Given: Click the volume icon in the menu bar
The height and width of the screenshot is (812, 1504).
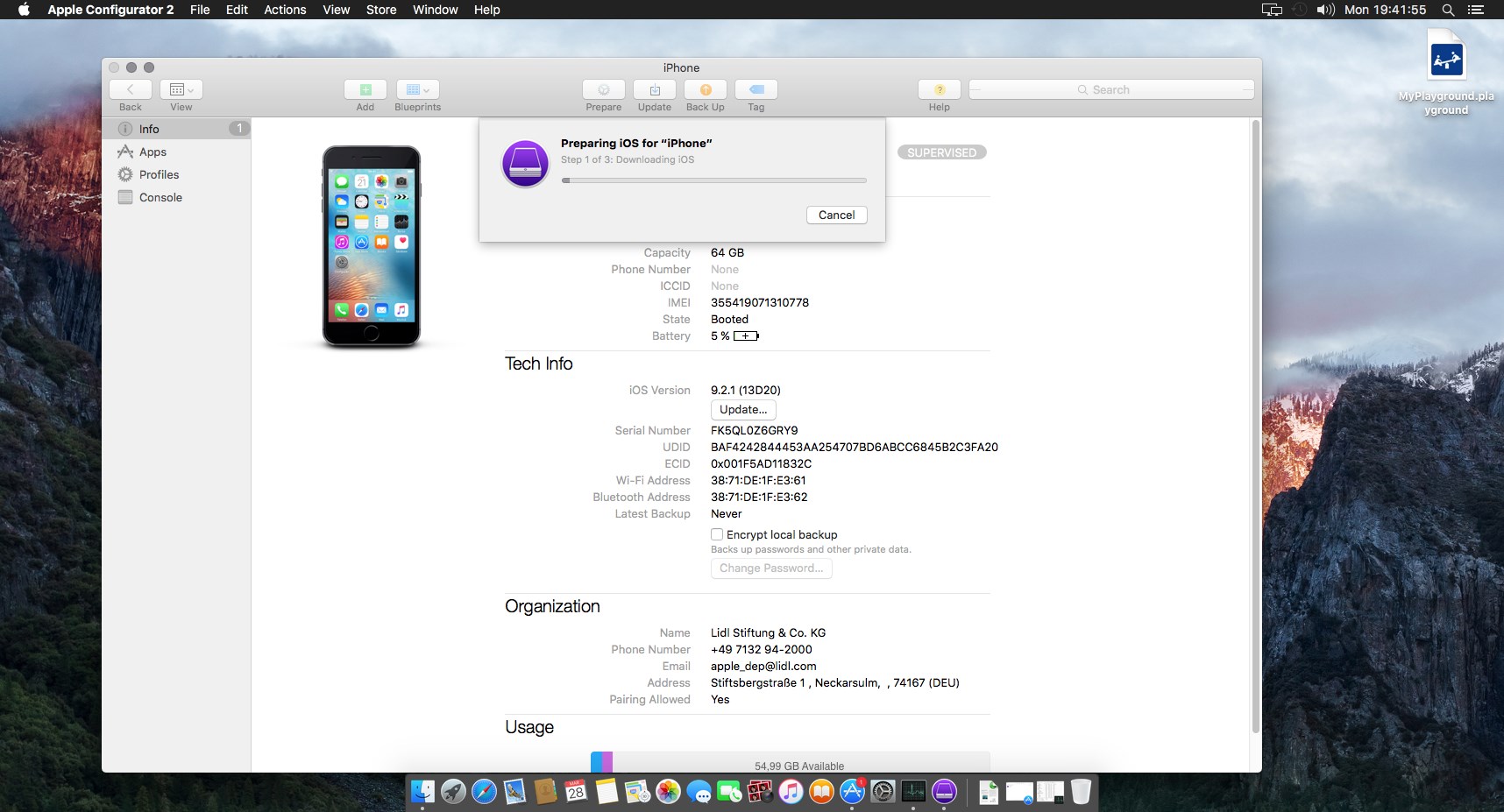Looking at the screenshot, I should [1325, 10].
